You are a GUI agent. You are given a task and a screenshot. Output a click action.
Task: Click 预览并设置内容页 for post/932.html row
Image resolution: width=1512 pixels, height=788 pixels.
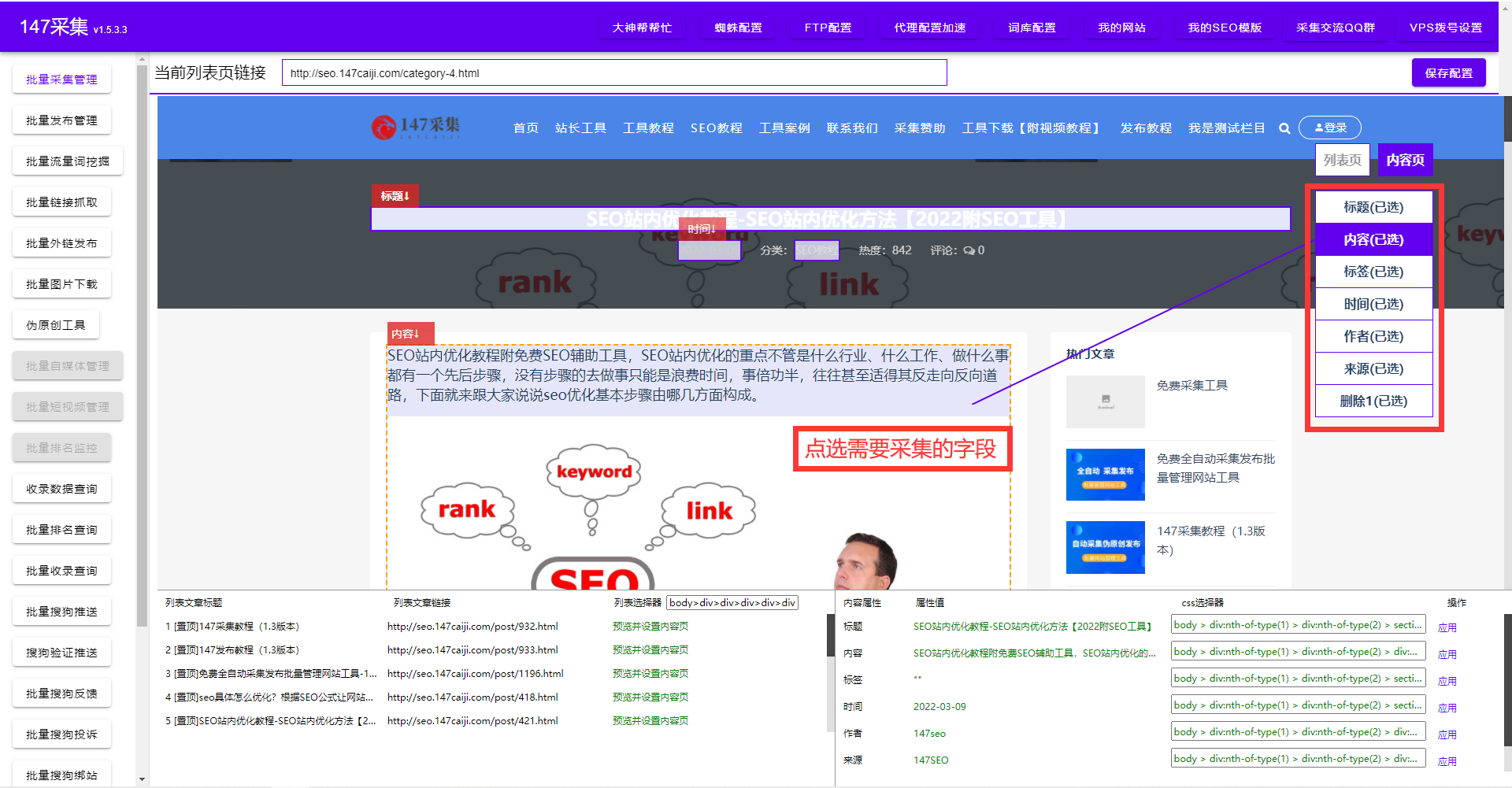[x=650, y=627]
